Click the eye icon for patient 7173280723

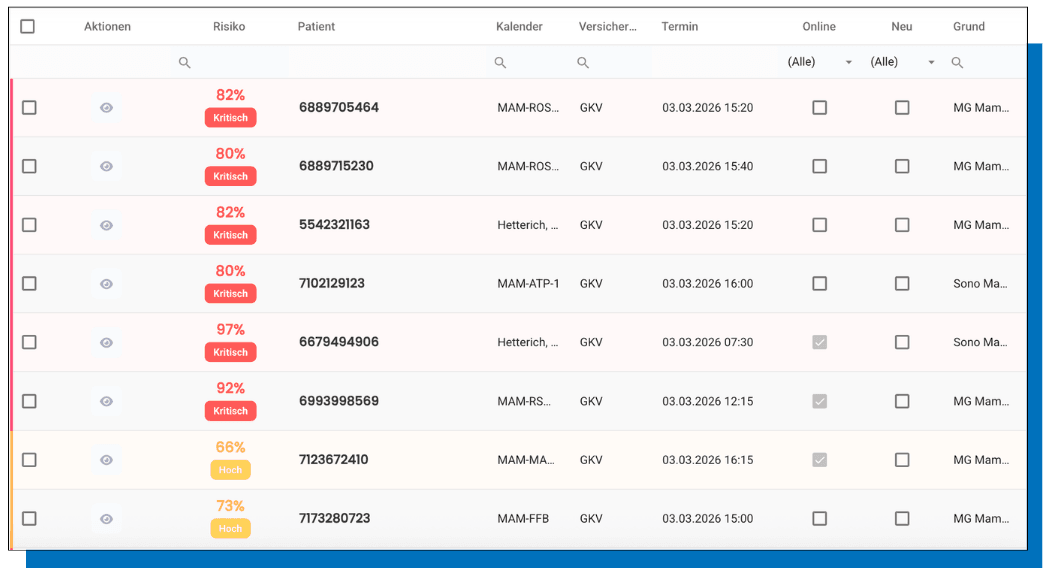pyautogui.click(x=106, y=519)
